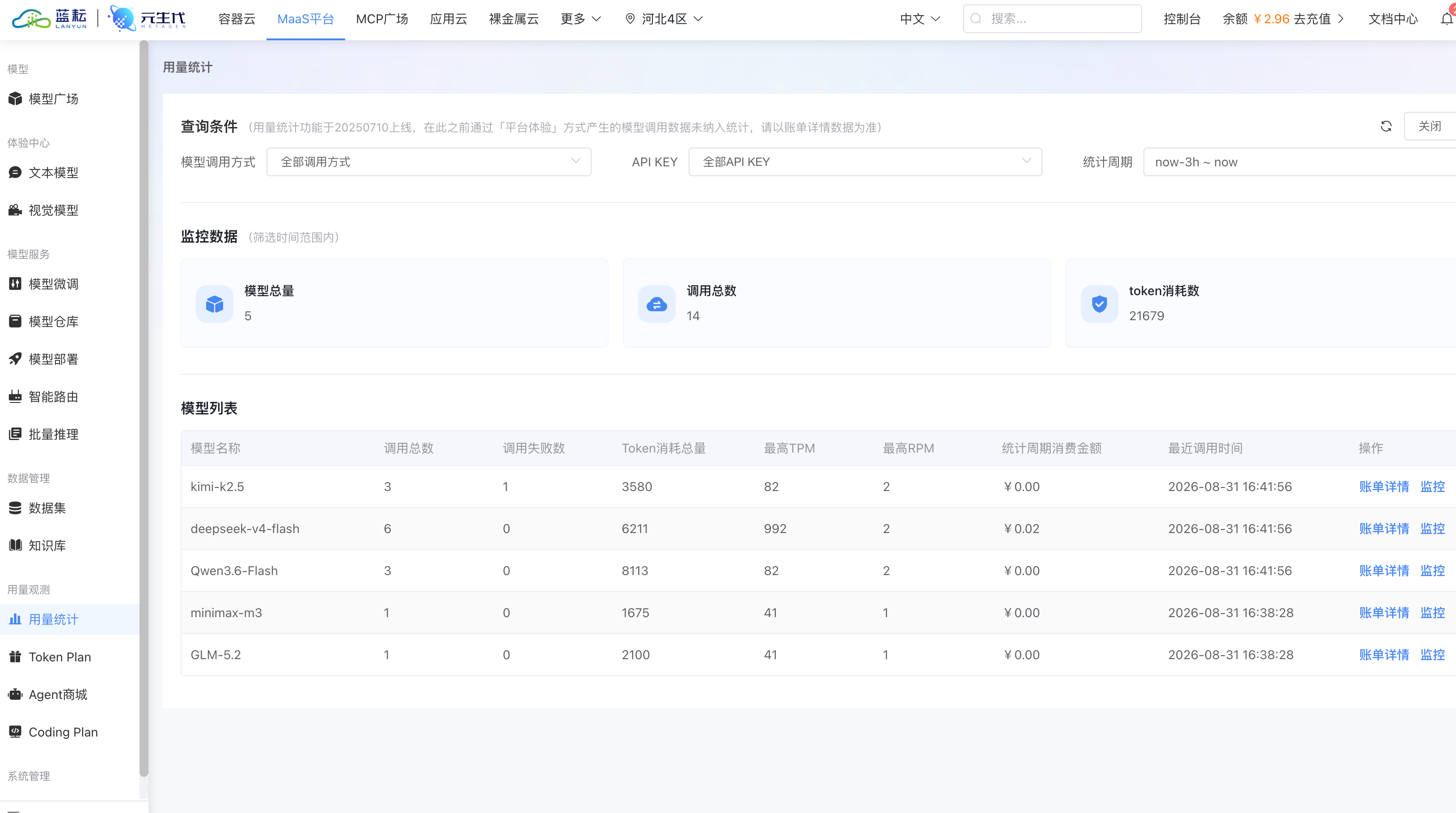This screenshot has width=1456, height=813.
Task: Click the 文本模型 chat bubble icon
Action: point(15,173)
